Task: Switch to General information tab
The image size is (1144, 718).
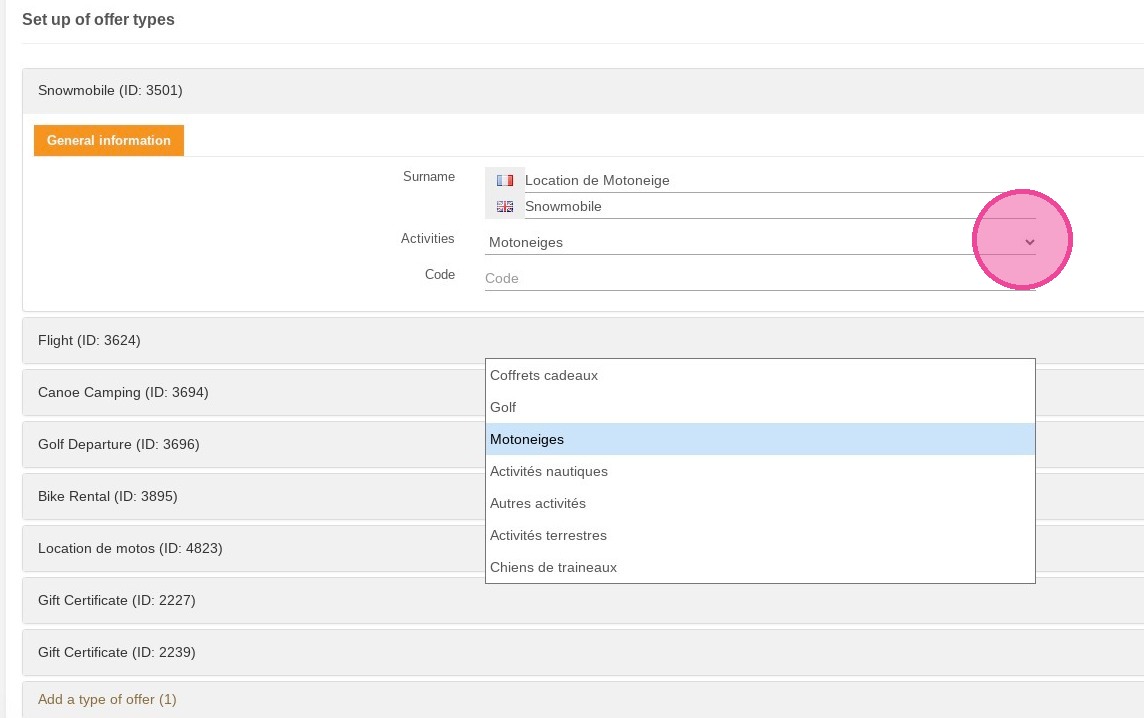Action: click(109, 140)
